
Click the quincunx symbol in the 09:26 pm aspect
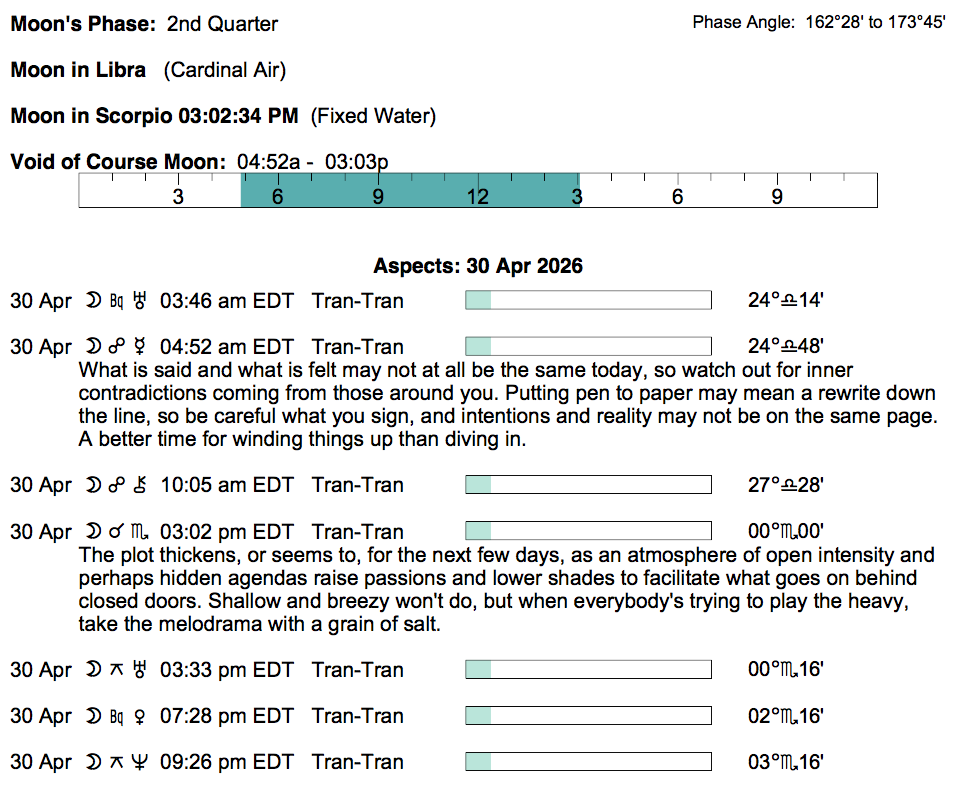(117, 762)
